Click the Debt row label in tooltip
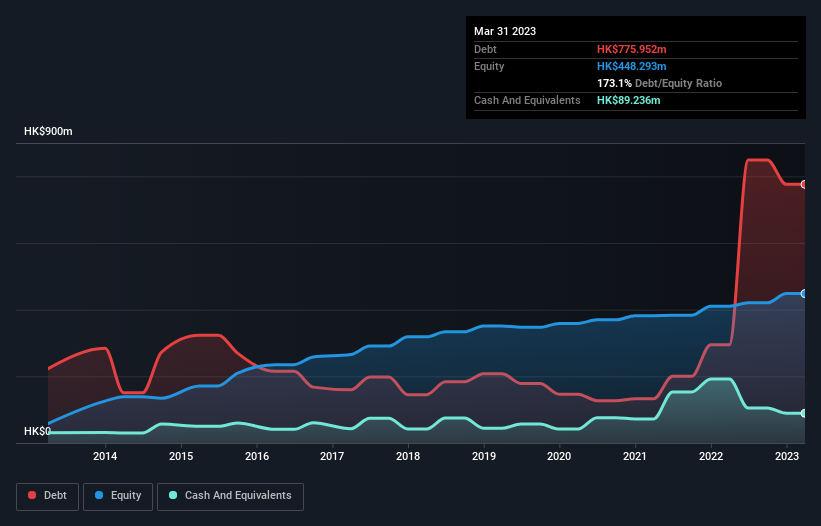The image size is (821, 526). (x=485, y=49)
